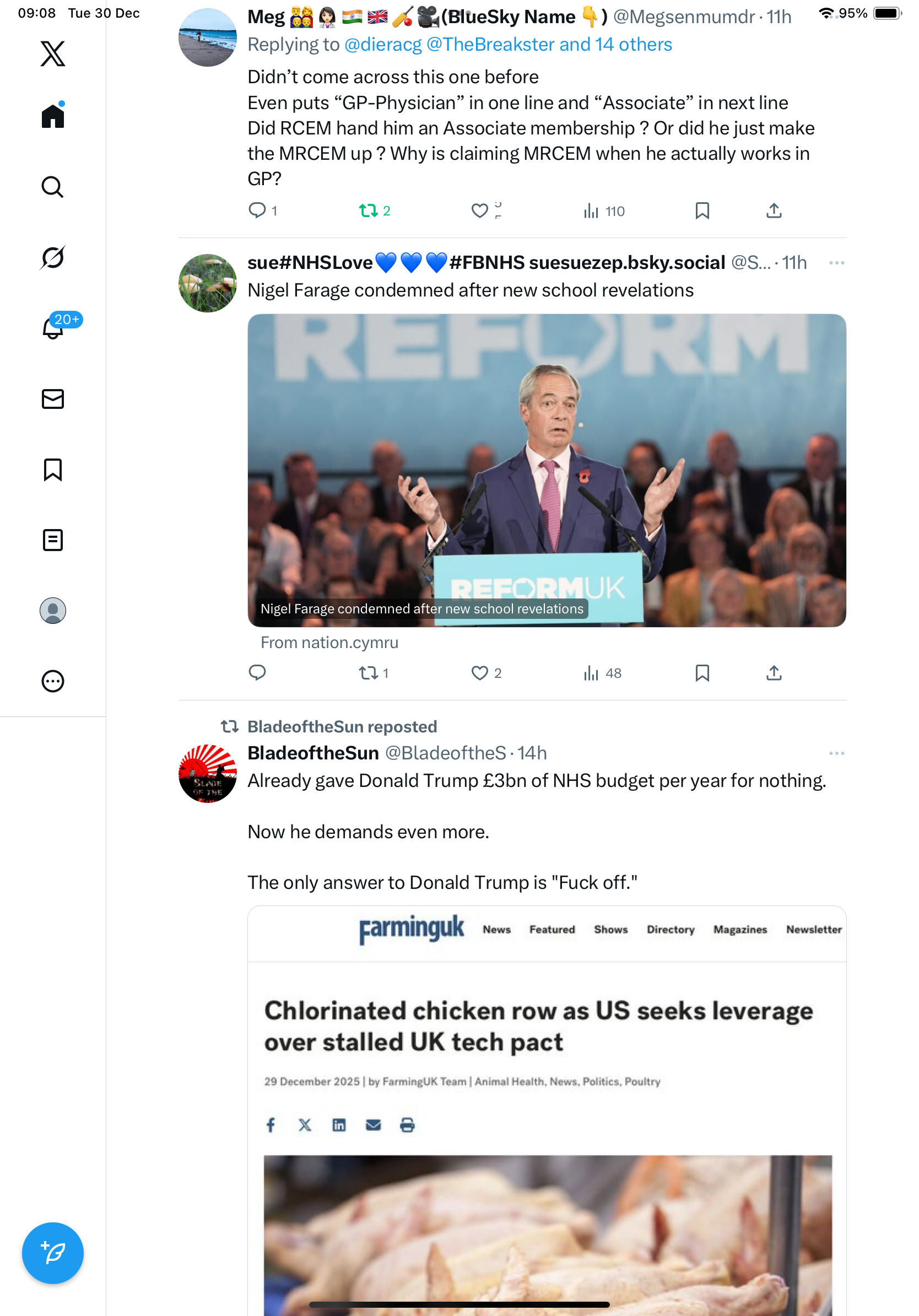Open the profile avatar in sidebar
The width and height of the screenshot is (919, 1316).
point(53,611)
